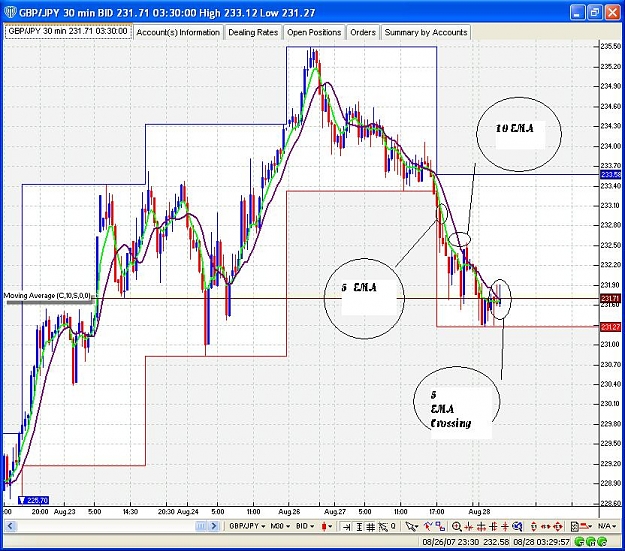The width and height of the screenshot is (625, 551).
Task: Click the chart scrollbar left arrow
Action: [x=10, y=526]
